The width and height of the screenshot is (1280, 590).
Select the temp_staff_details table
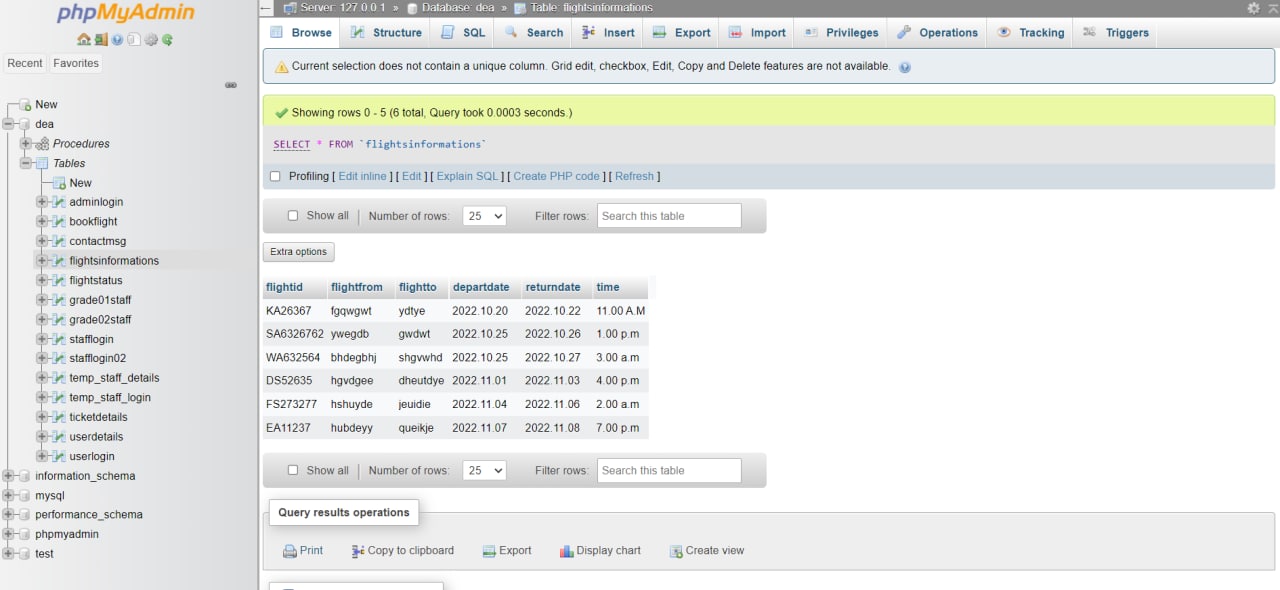(114, 378)
